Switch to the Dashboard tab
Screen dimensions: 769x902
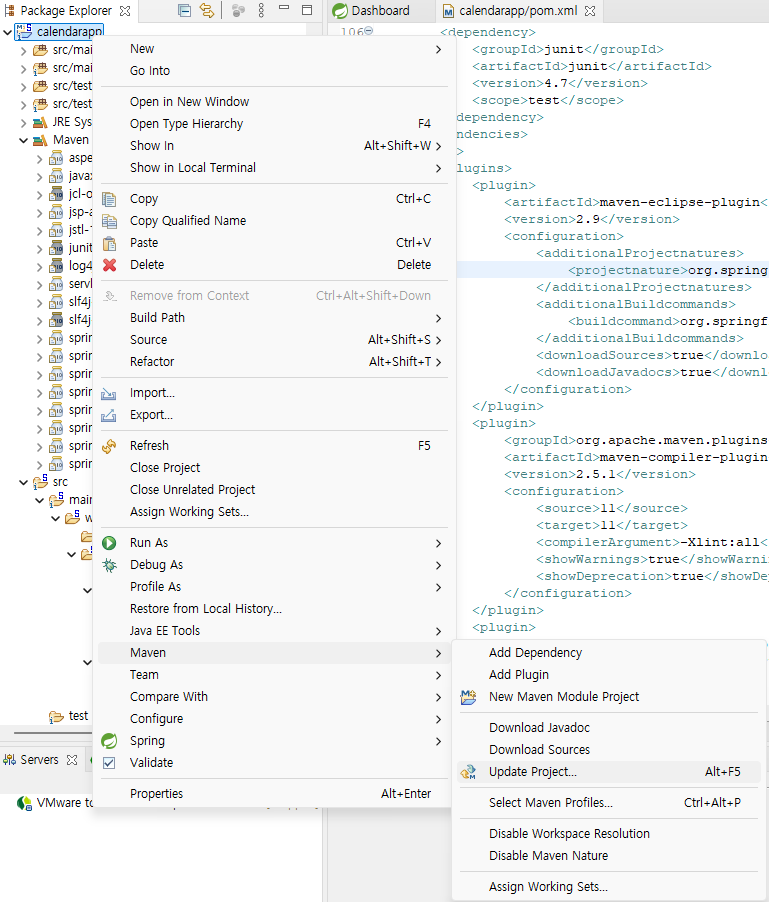pyautogui.click(x=372, y=11)
